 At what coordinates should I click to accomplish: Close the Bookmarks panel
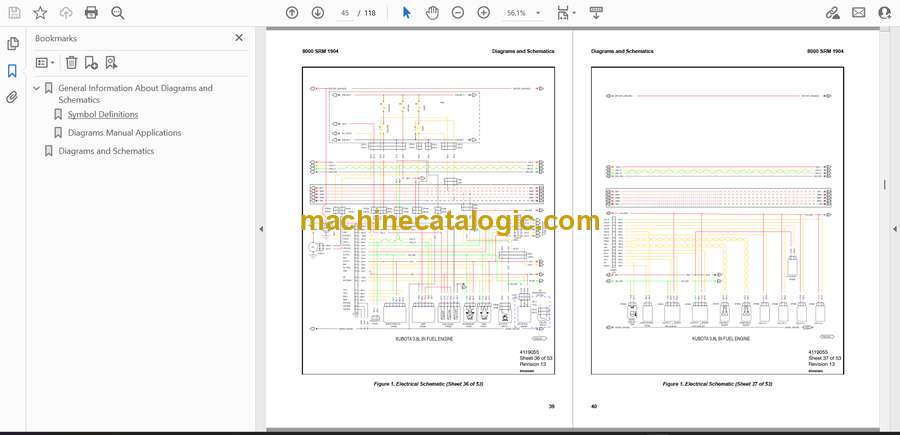(239, 38)
